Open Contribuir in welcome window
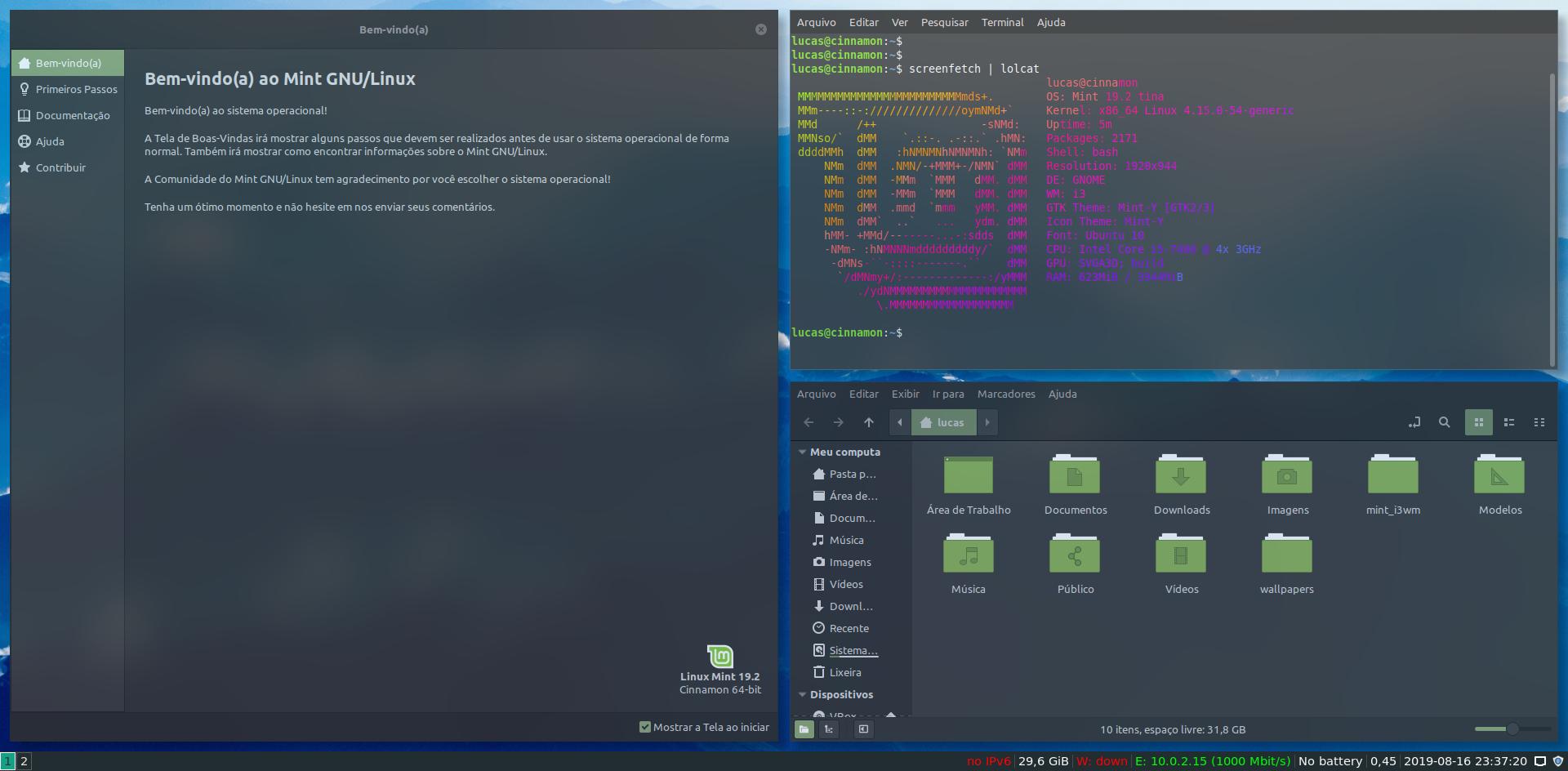The width and height of the screenshot is (1568, 771). coord(68,167)
